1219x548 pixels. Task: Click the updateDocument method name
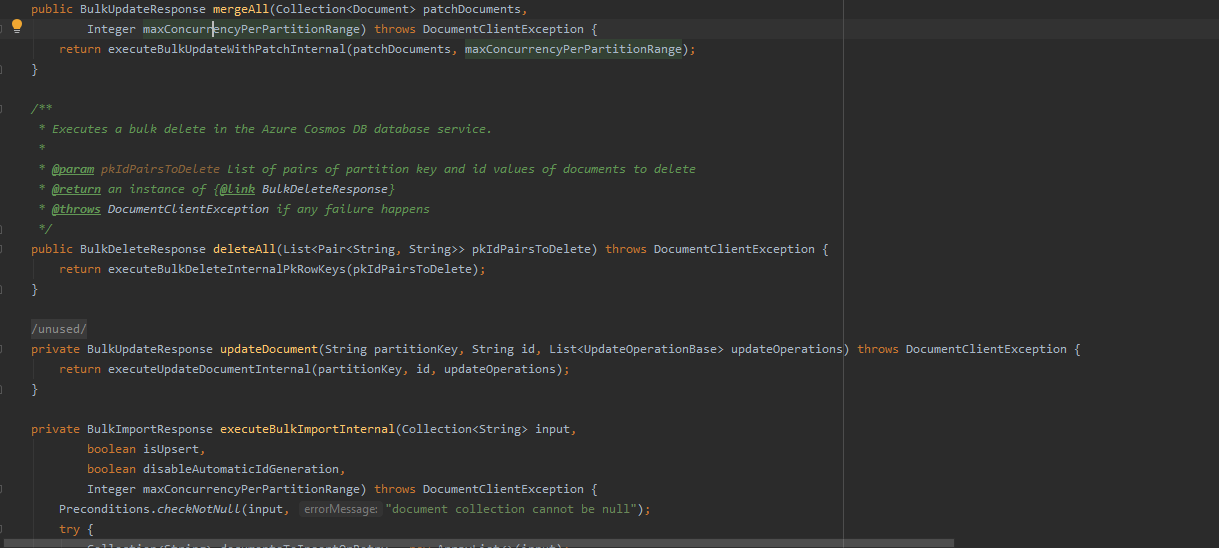click(269, 349)
